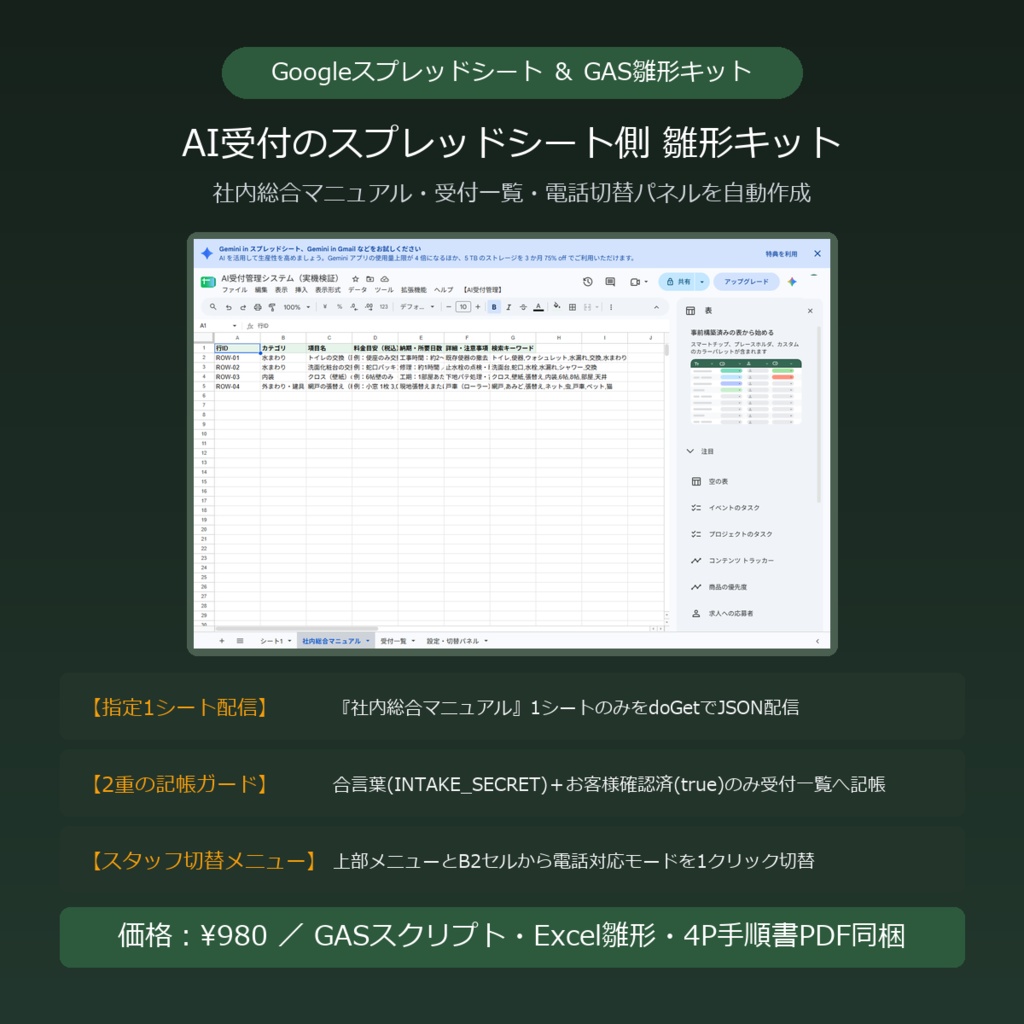Open the 設定・切替パネル tab dropdown arrow
The image size is (1024, 1024).
487,641
